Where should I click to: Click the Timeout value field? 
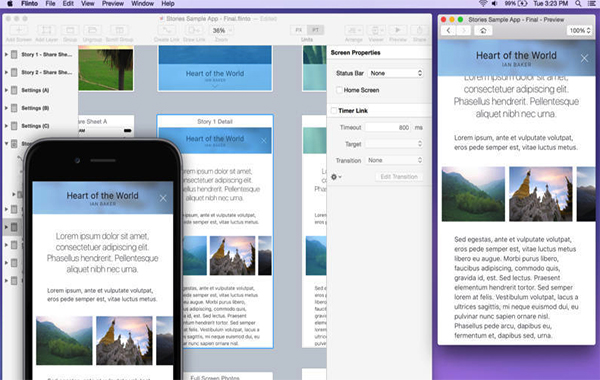[x=388, y=127]
